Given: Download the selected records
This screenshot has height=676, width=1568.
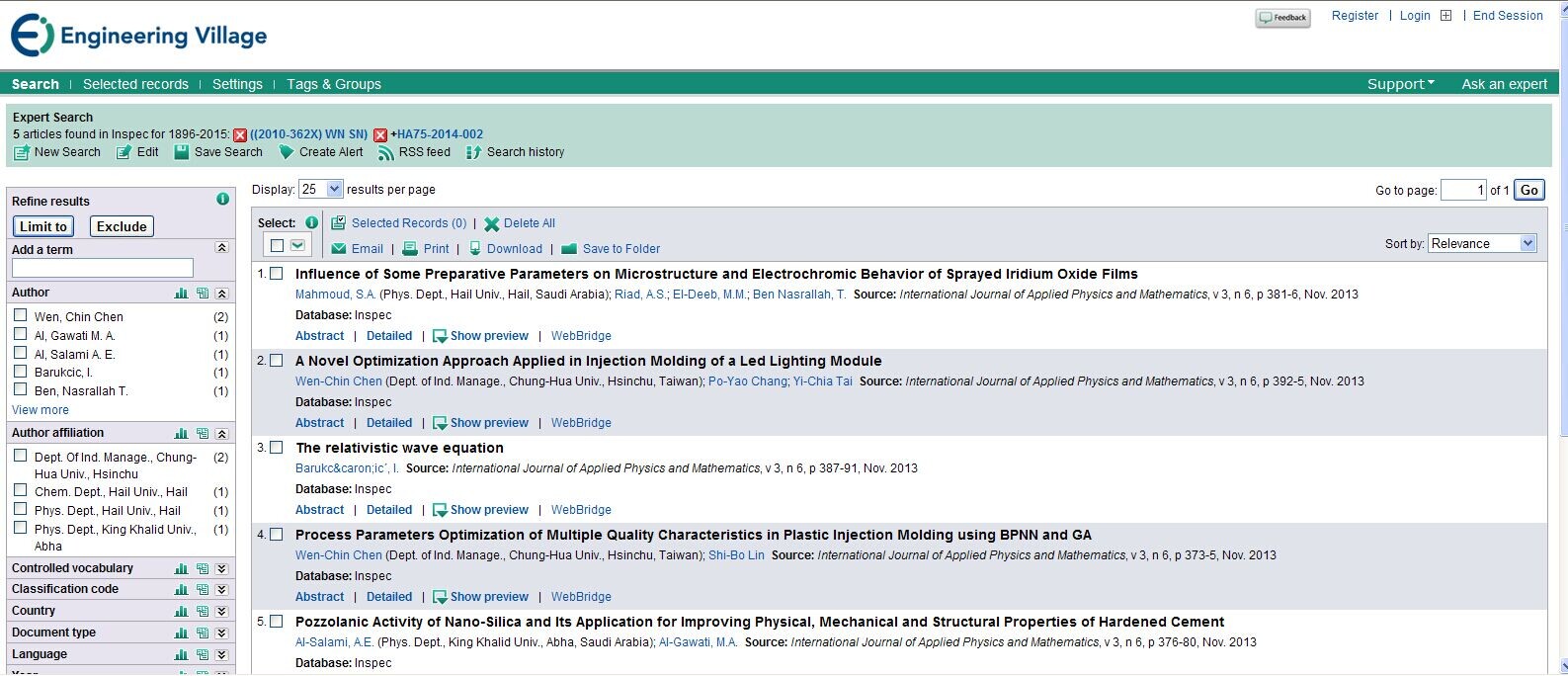Looking at the screenshot, I should click(x=505, y=249).
